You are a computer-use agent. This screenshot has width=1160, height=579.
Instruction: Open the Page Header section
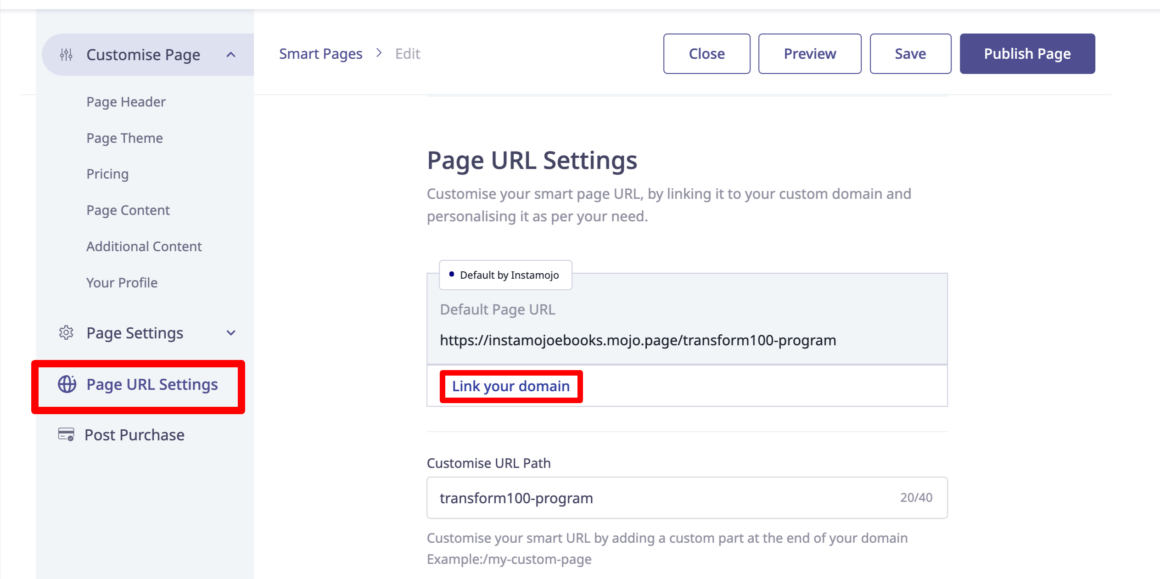[125, 101]
